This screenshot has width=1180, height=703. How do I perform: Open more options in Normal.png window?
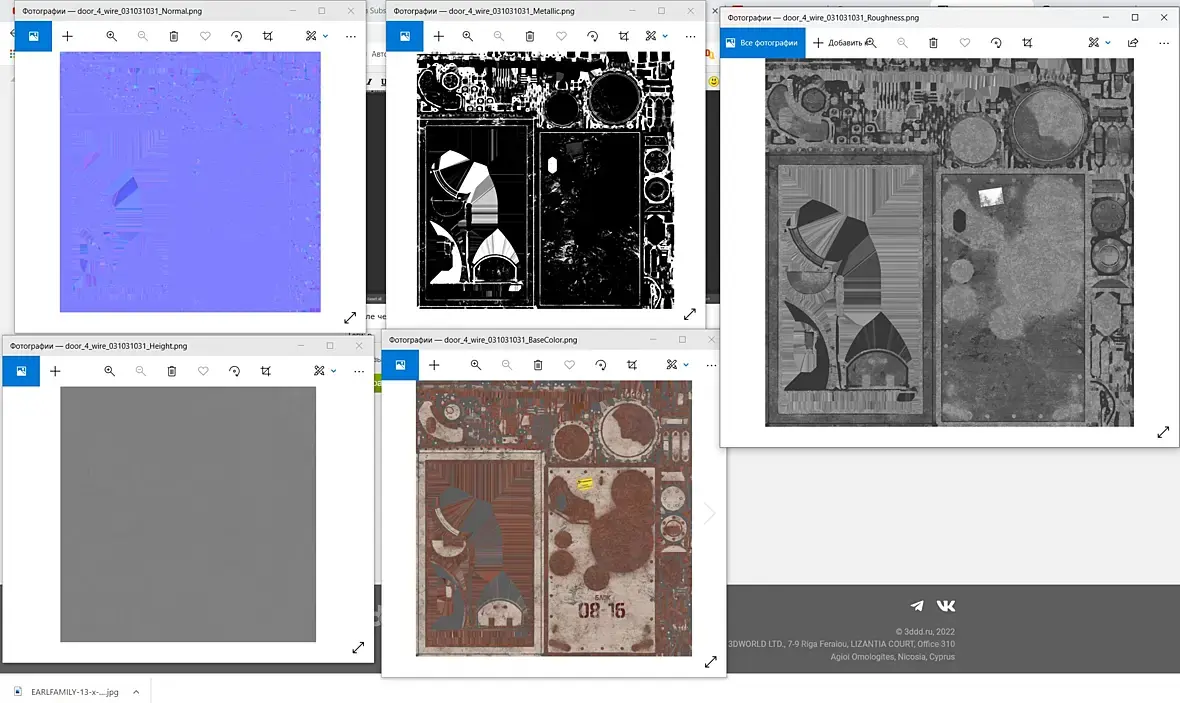click(351, 36)
